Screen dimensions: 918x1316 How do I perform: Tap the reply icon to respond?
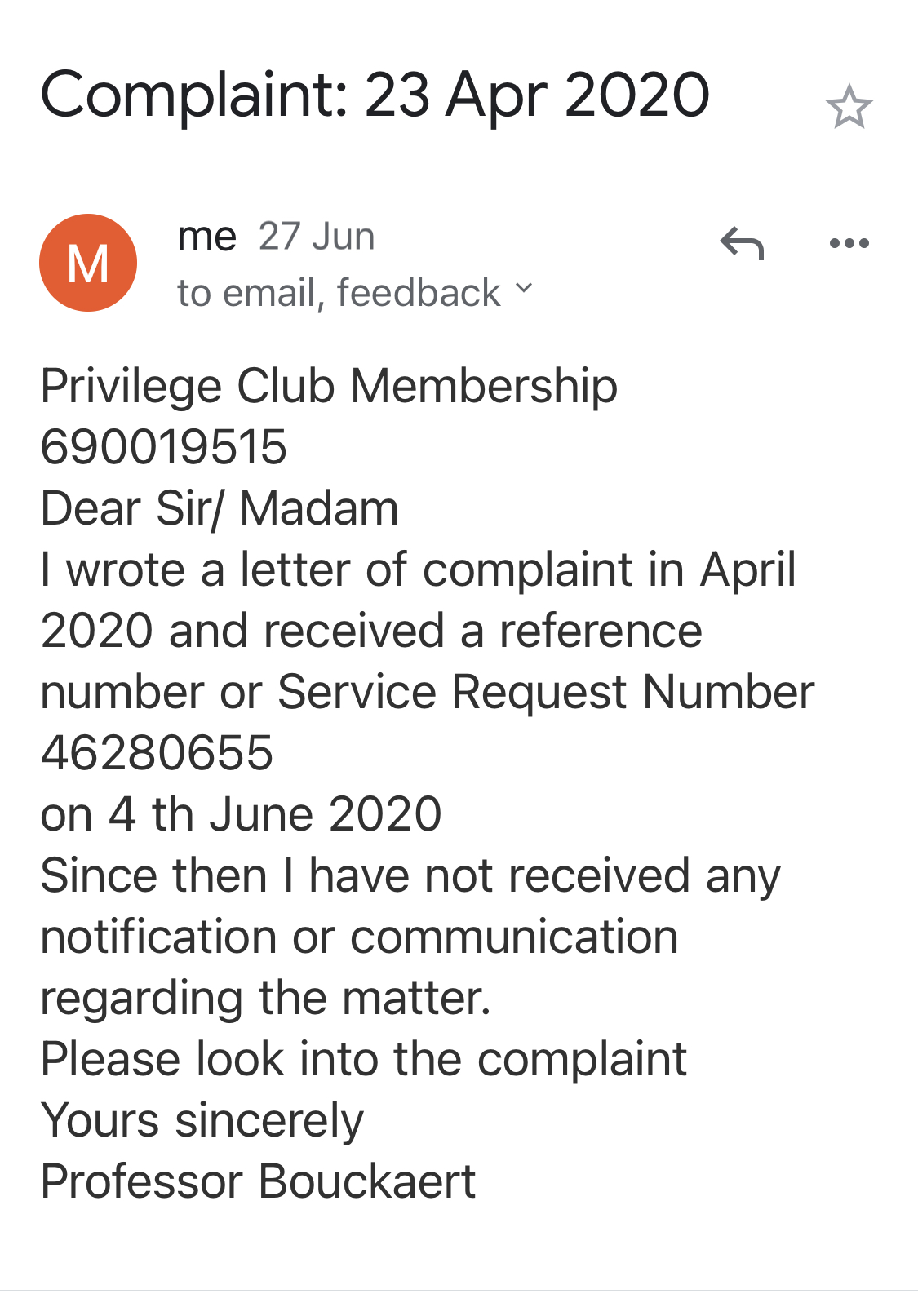point(741,243)
